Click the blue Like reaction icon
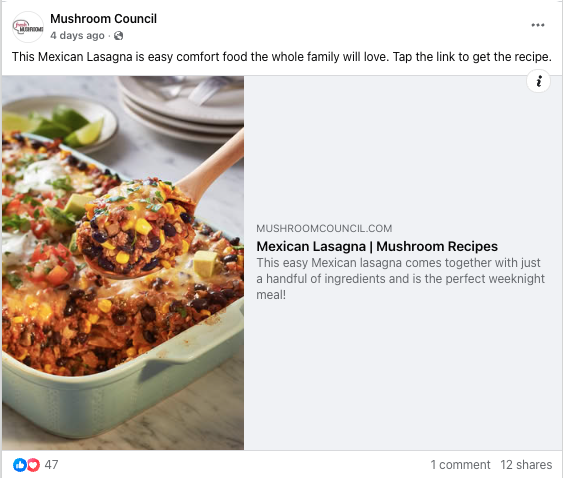 [20, 465]
